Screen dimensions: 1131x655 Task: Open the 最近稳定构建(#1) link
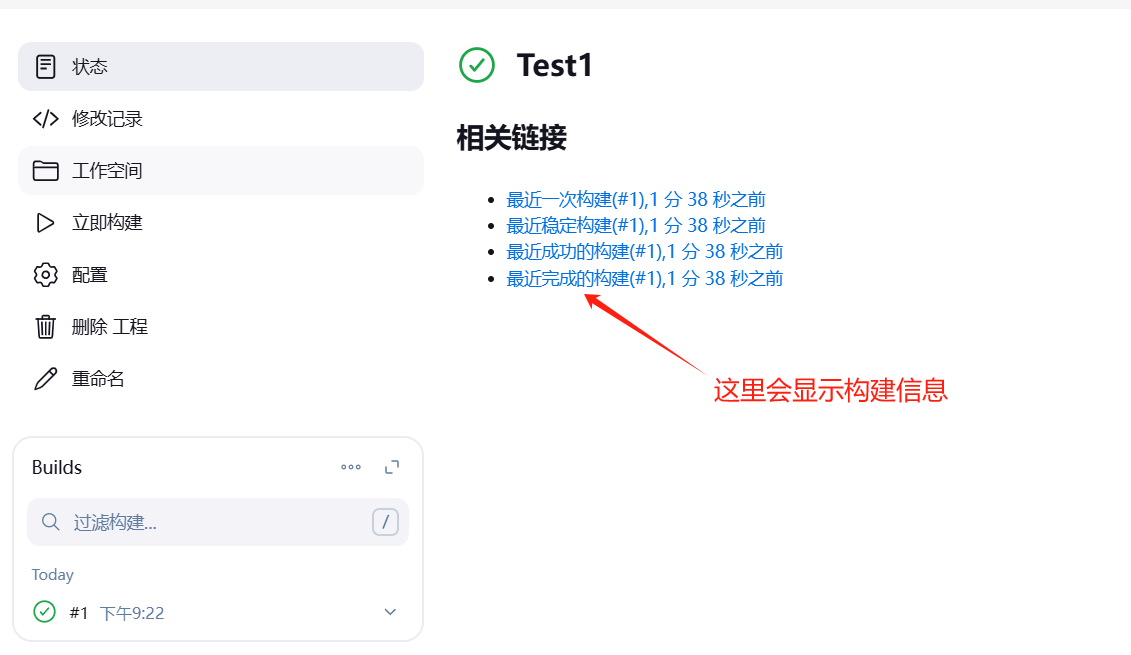(635, 225)
